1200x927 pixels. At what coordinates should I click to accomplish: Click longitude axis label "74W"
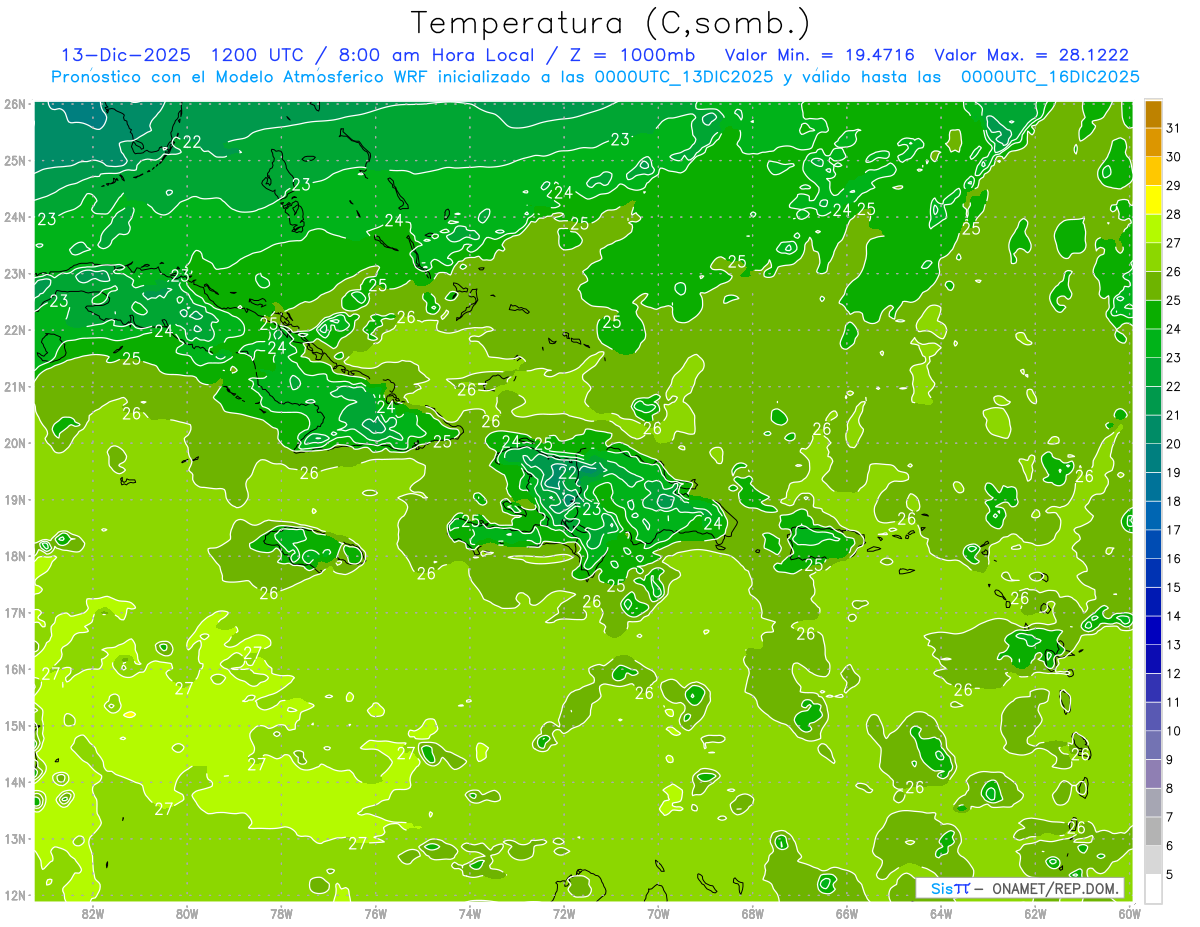(470, 913)
